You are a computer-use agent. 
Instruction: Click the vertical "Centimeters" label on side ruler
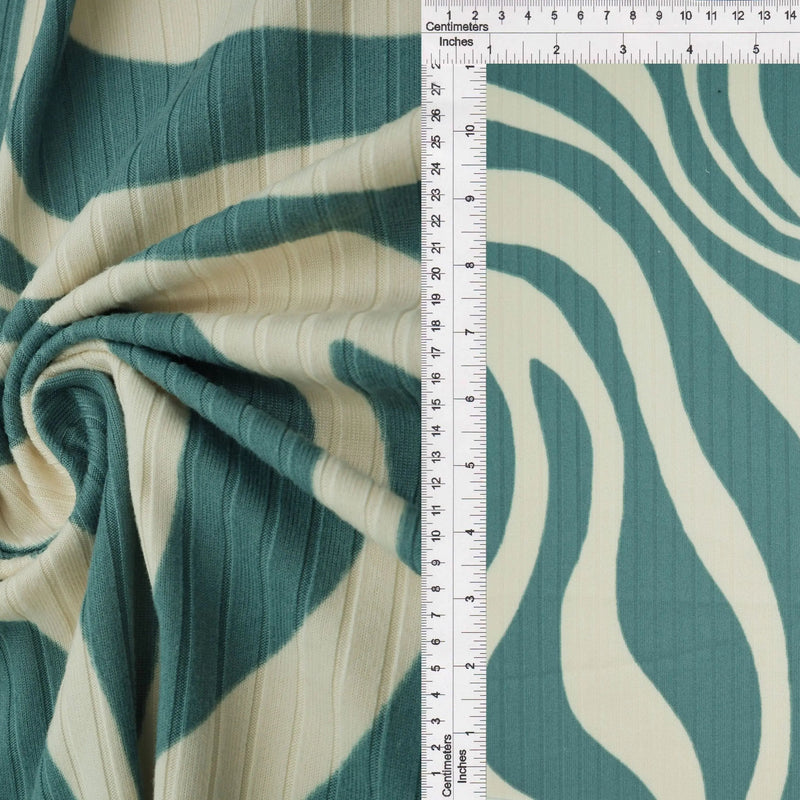pyautogui.click(x=446, y=765)
